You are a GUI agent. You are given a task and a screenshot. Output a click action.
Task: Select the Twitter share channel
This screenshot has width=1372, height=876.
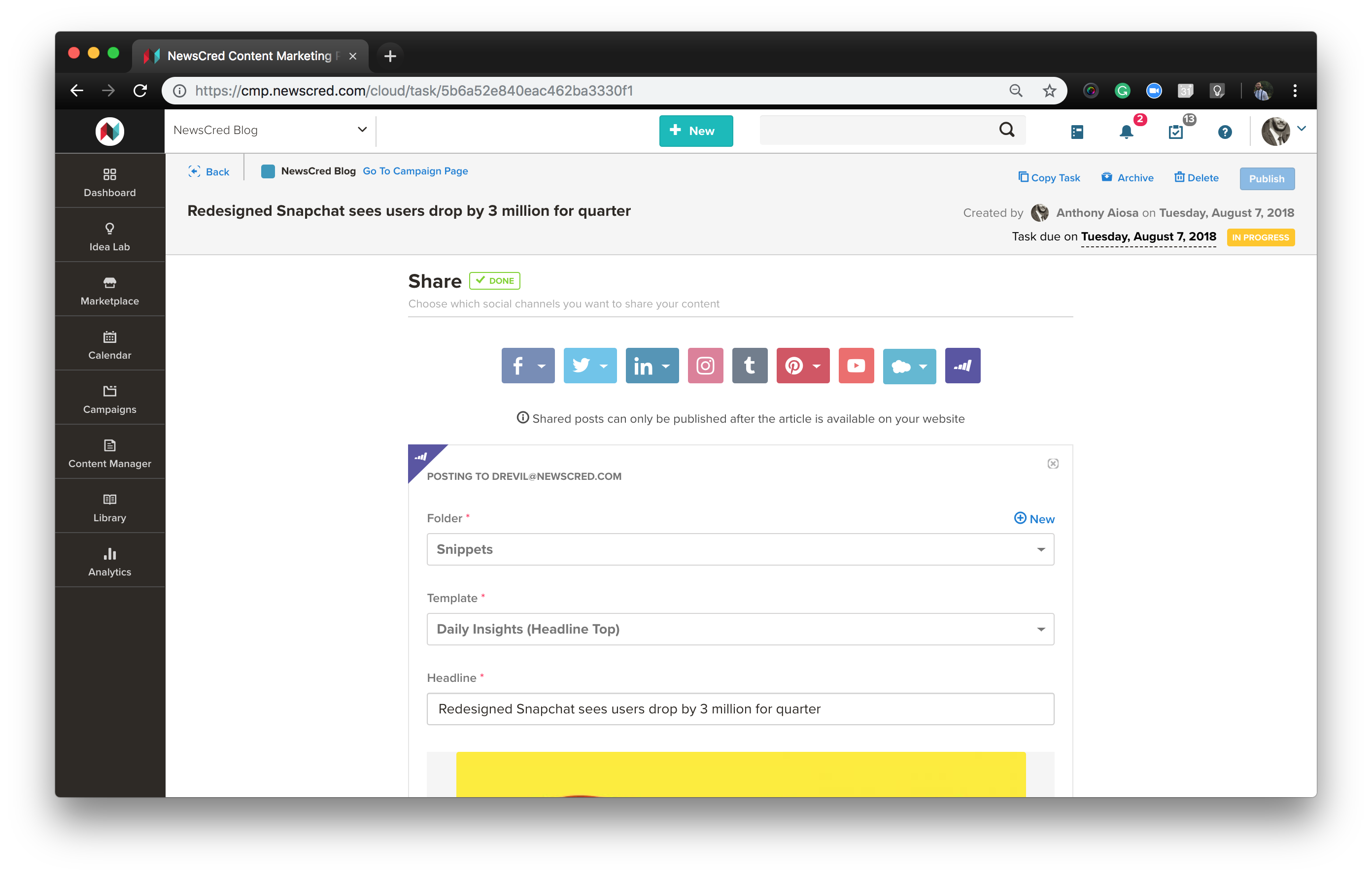(590, 366)
